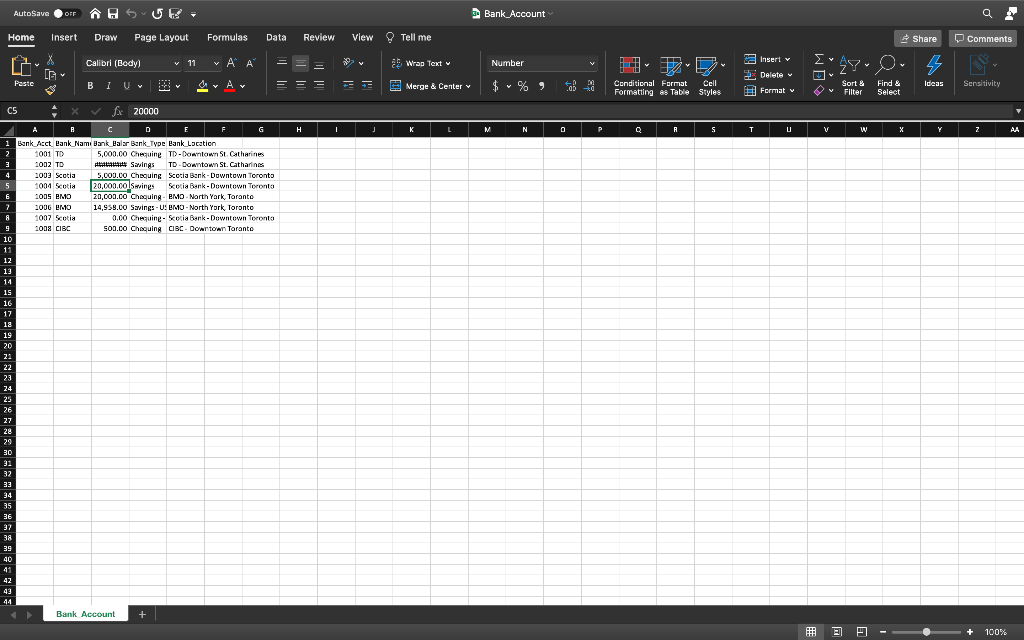Click the Decrease Font Size icon
1024x640 pixels.
(x=250, y=63)
